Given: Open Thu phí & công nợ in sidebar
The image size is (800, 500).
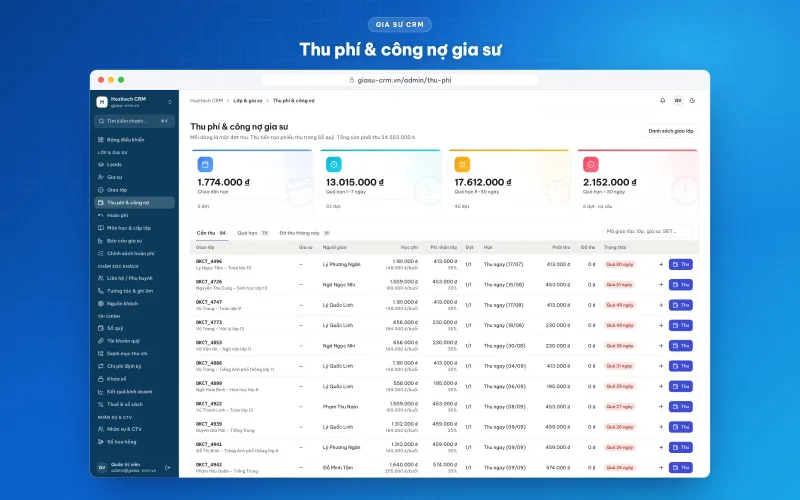Looking at the screenshot, I should tap(135, 203).
